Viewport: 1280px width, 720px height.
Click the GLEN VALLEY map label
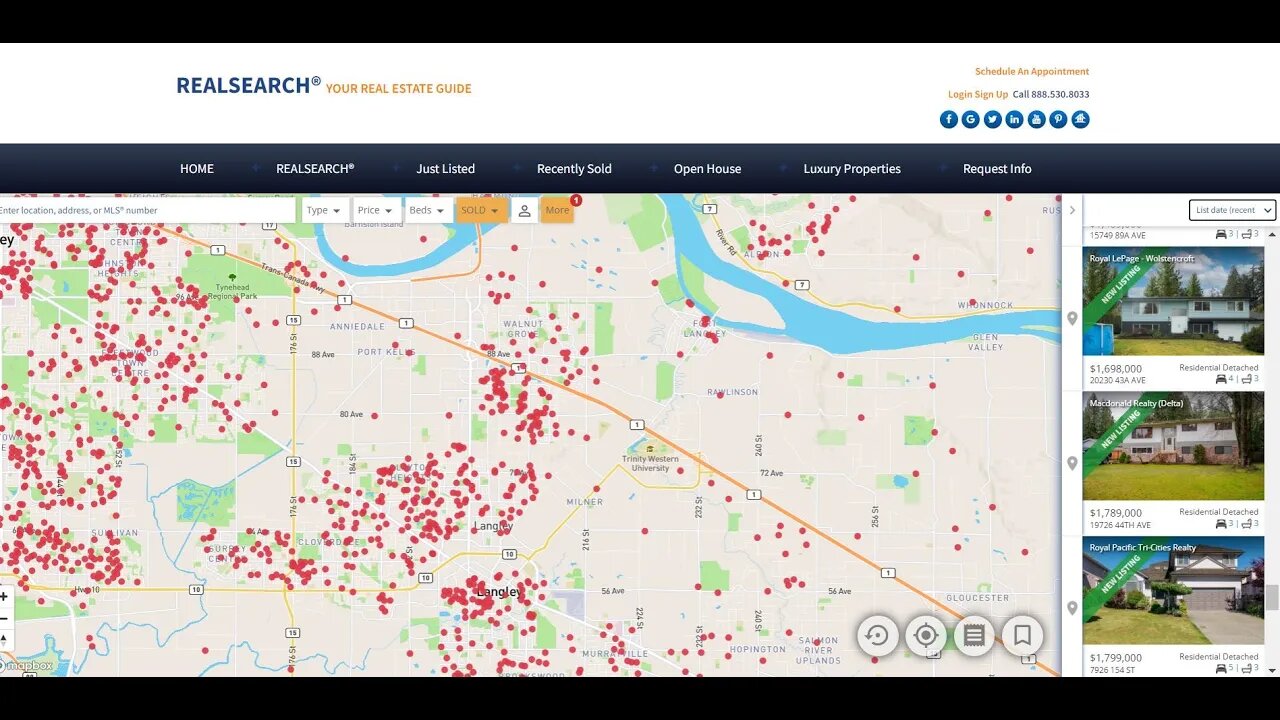(x=986, y=341)
